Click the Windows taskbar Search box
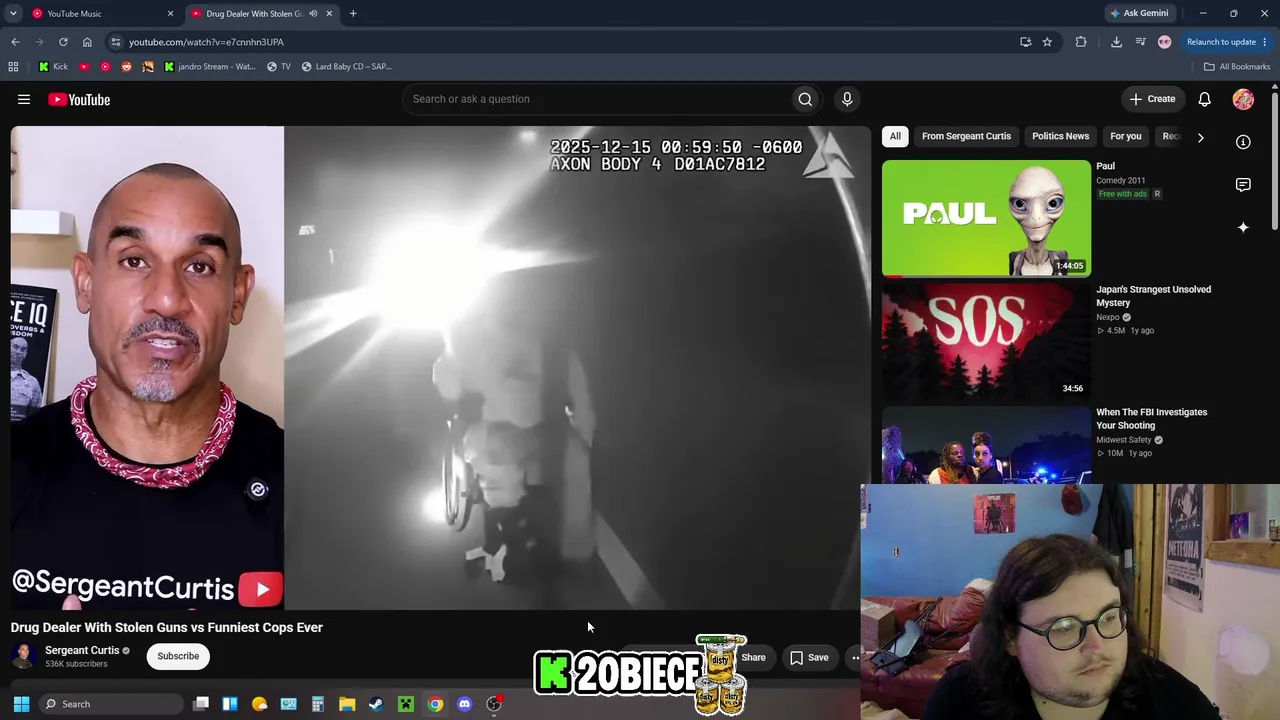Screen dimensions: 1280x720 click(110, 704)
